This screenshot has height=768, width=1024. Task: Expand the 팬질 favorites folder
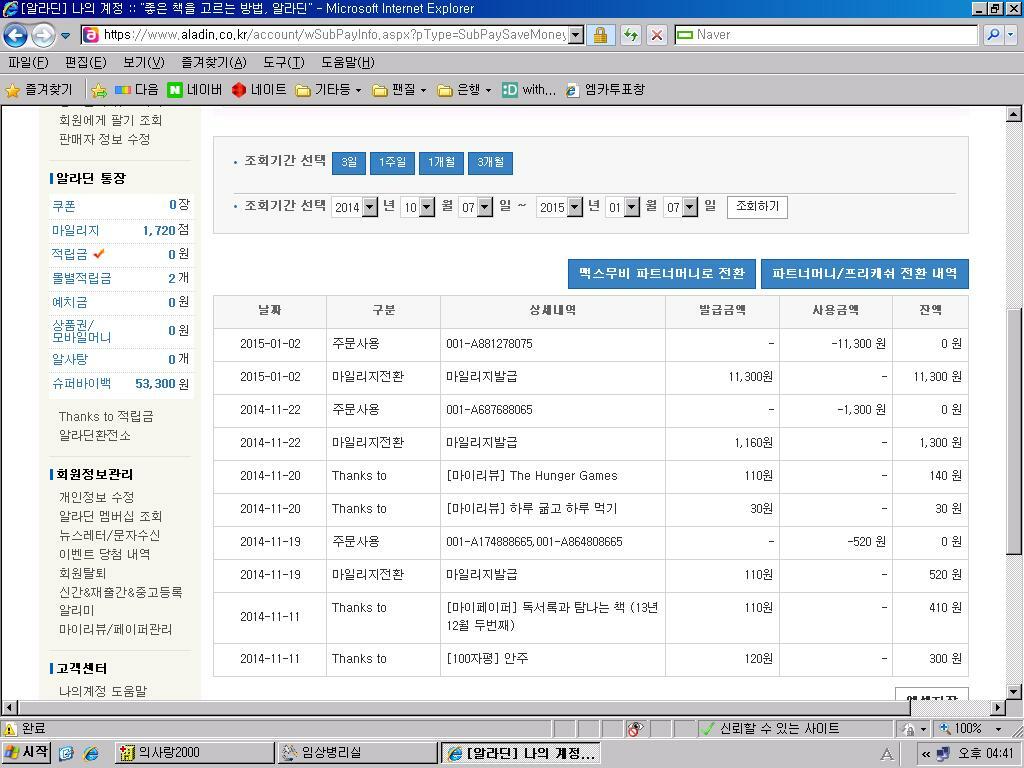399,89
